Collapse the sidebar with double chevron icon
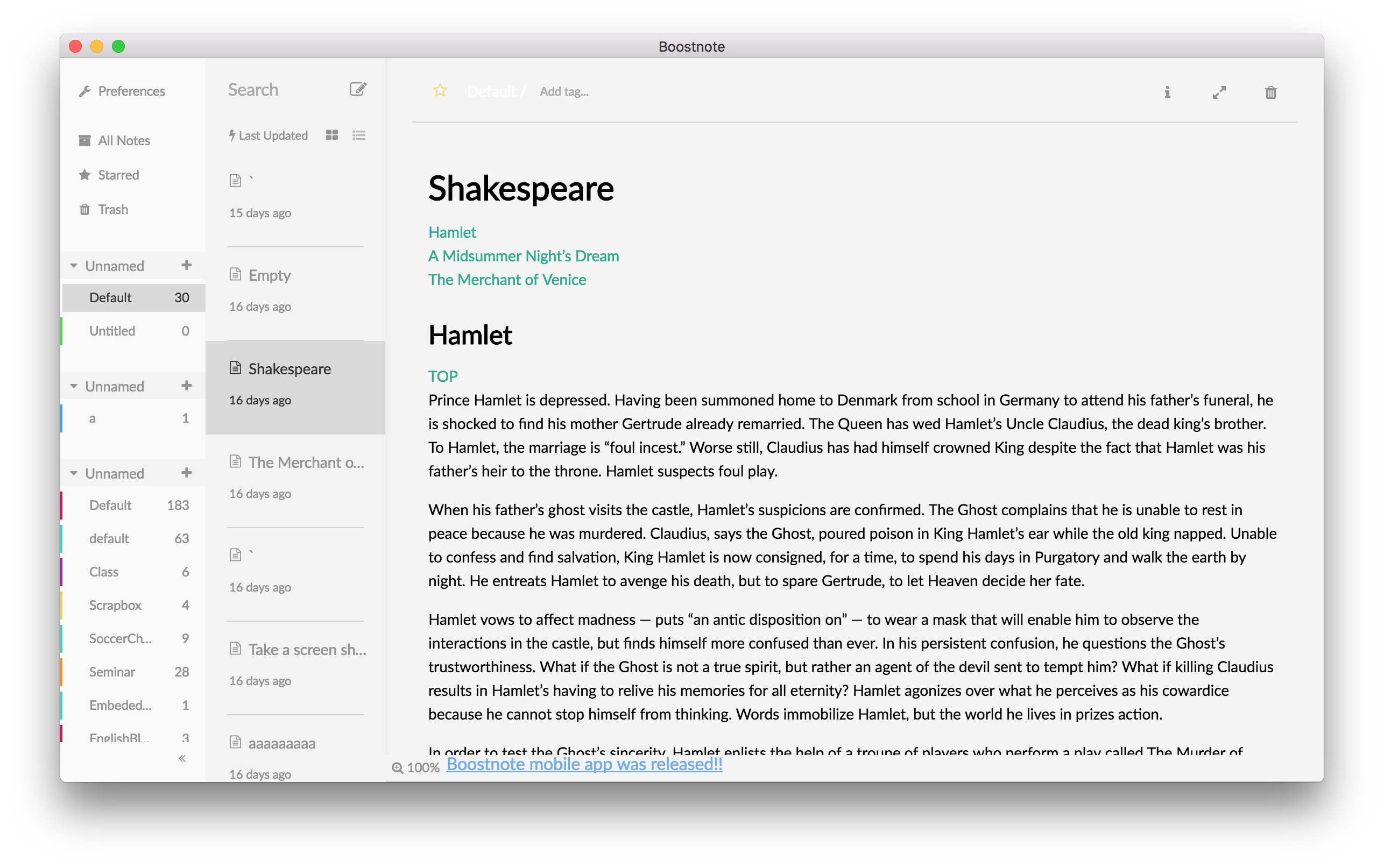 click(182, 758)
